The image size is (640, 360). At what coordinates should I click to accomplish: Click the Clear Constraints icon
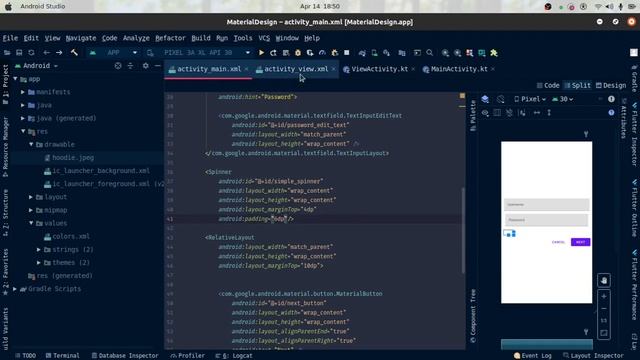509,113
